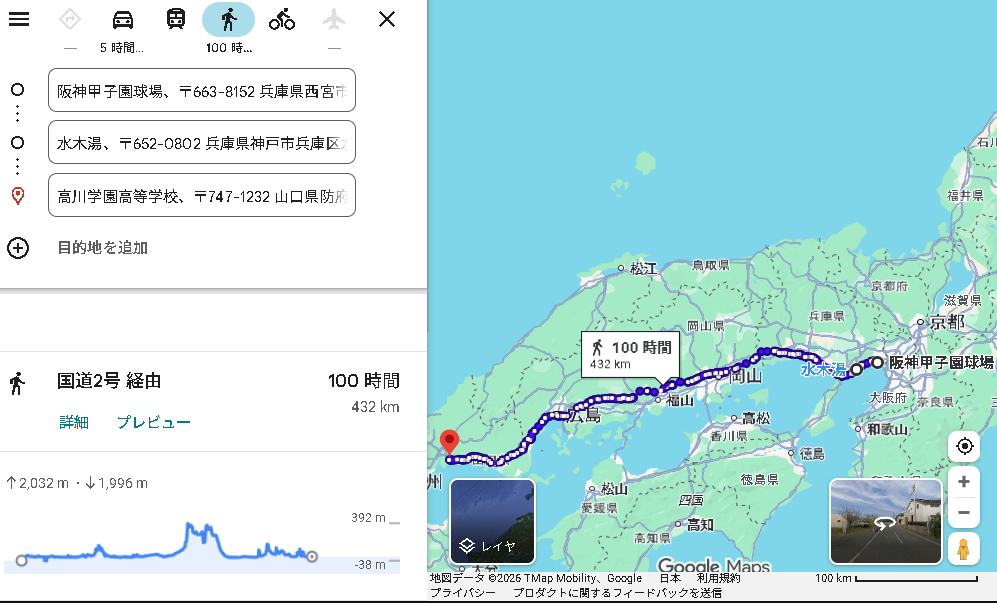Select the driving travel mode
This screenshot has height=603, width=997.
[122, 20]
